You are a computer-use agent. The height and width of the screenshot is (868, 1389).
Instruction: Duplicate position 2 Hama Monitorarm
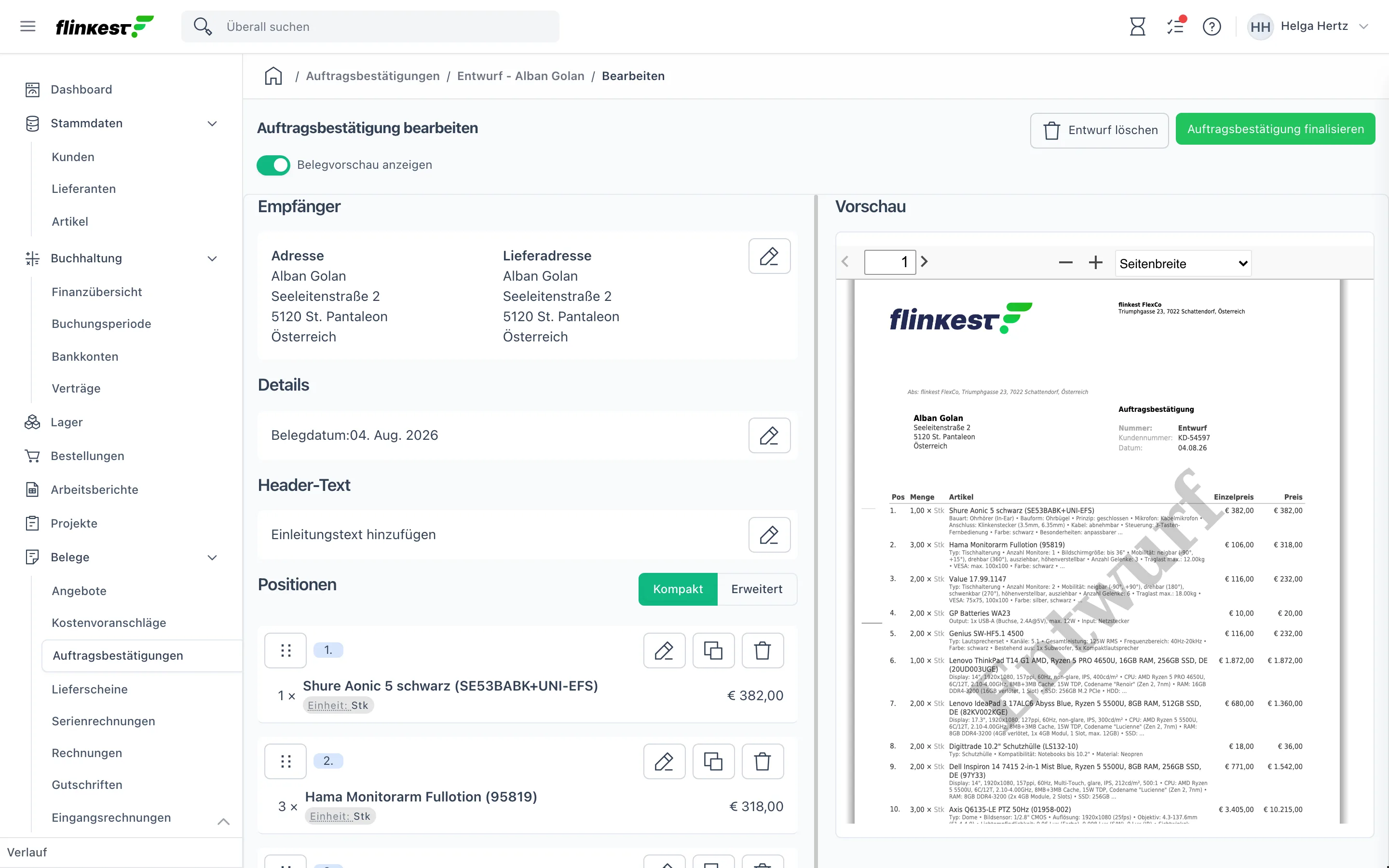(x=713, y=761)
